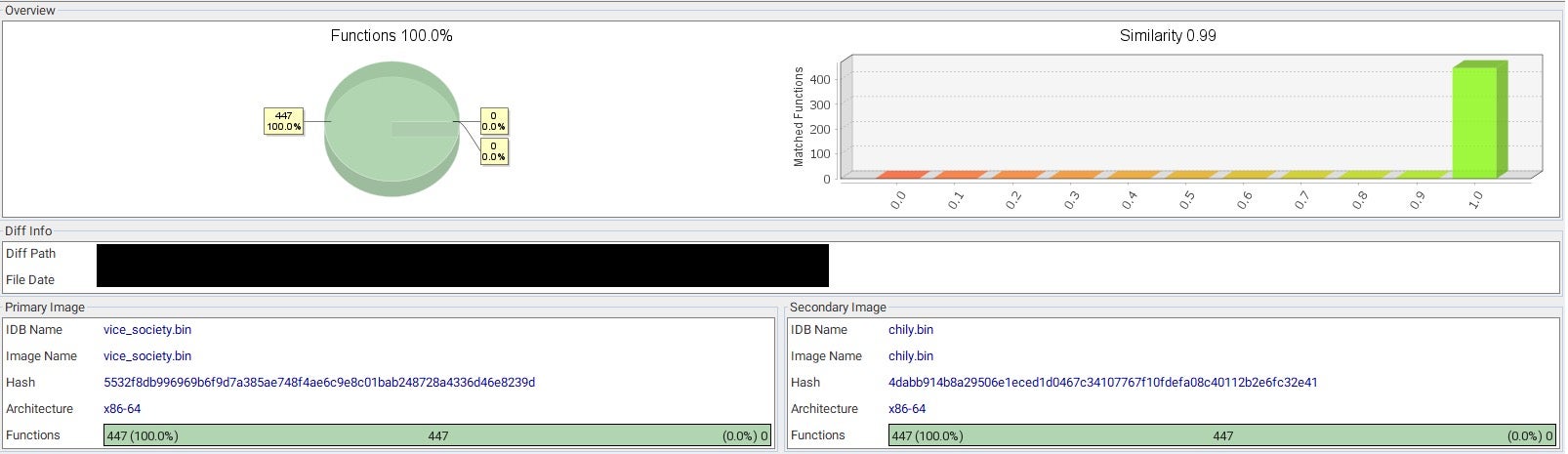The image size is (1568, 454).
Task: Click the redacted Diff Path field
Action: pyautogui.click(x=462, y=254)
